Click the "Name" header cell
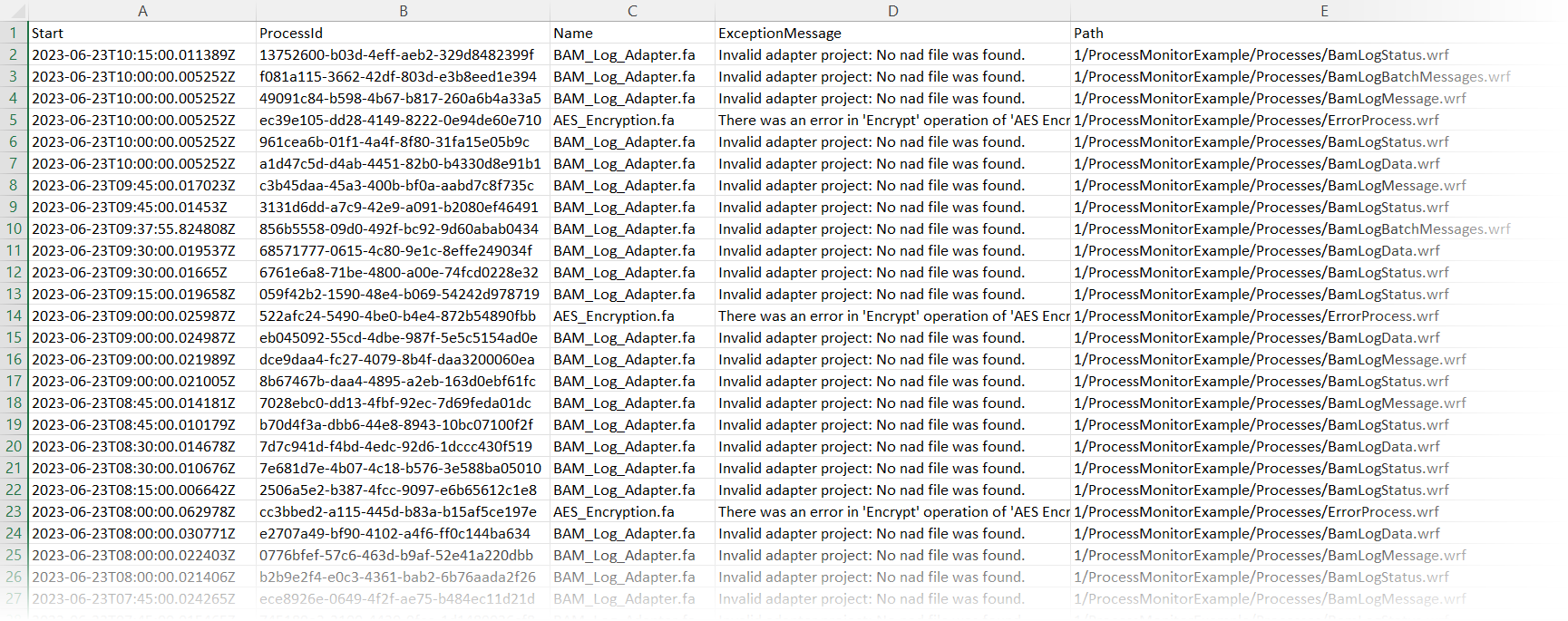Image resolution: width=1568 pixels, height=621 pixels. coord(573,34)
